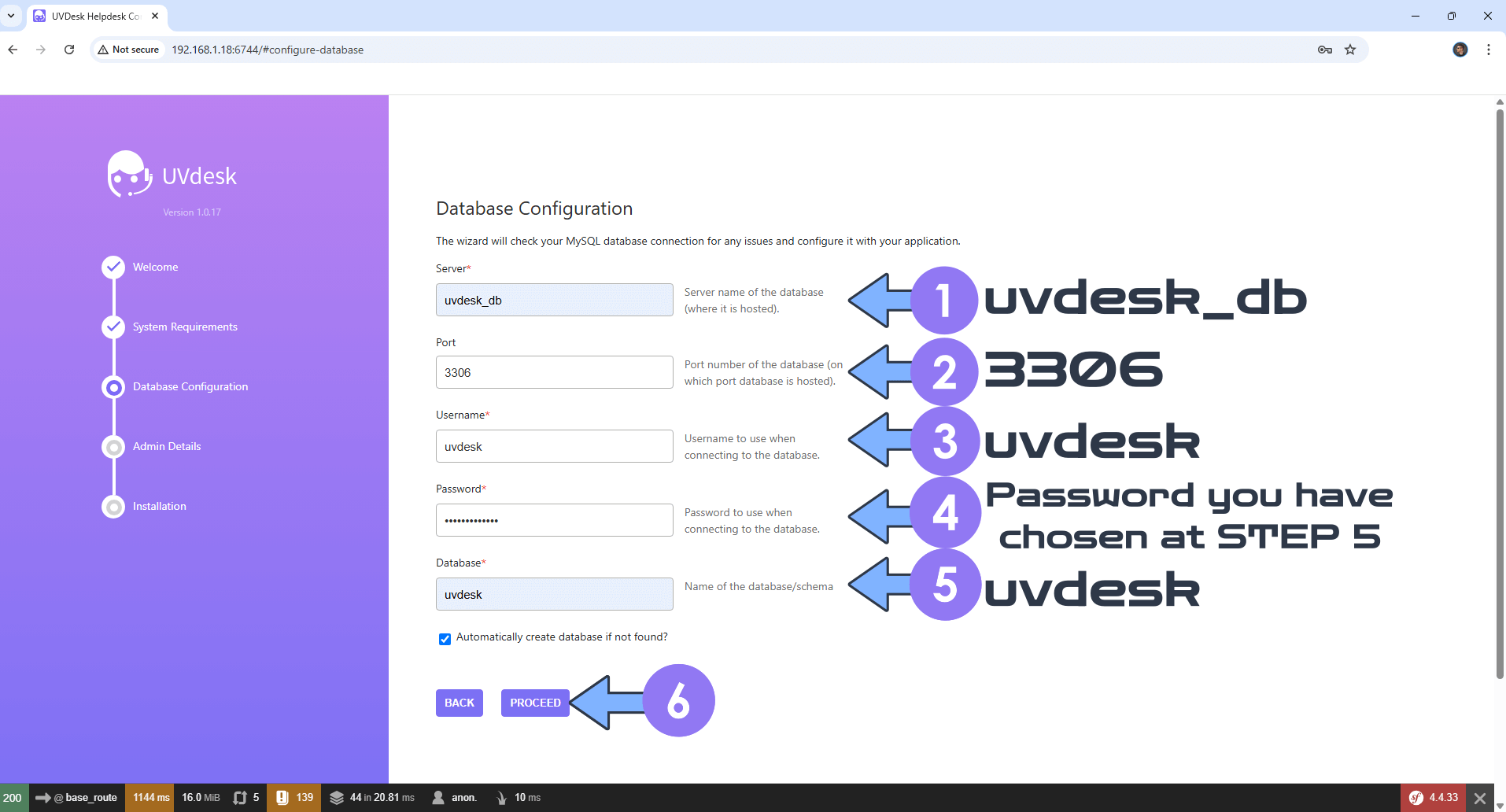Click the UVdesk logo

[172, 175]
